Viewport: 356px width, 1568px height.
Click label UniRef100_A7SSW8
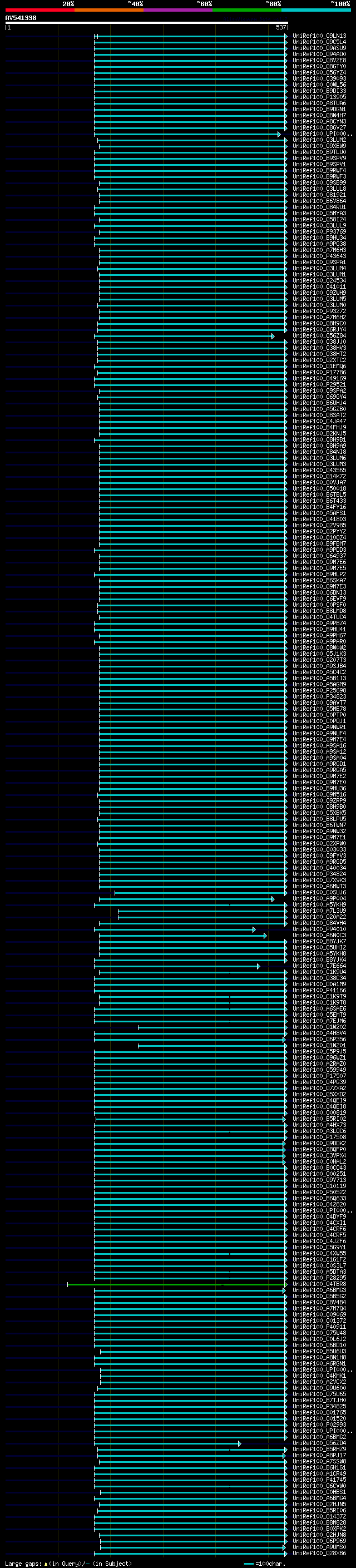[x=319, y=1461]
